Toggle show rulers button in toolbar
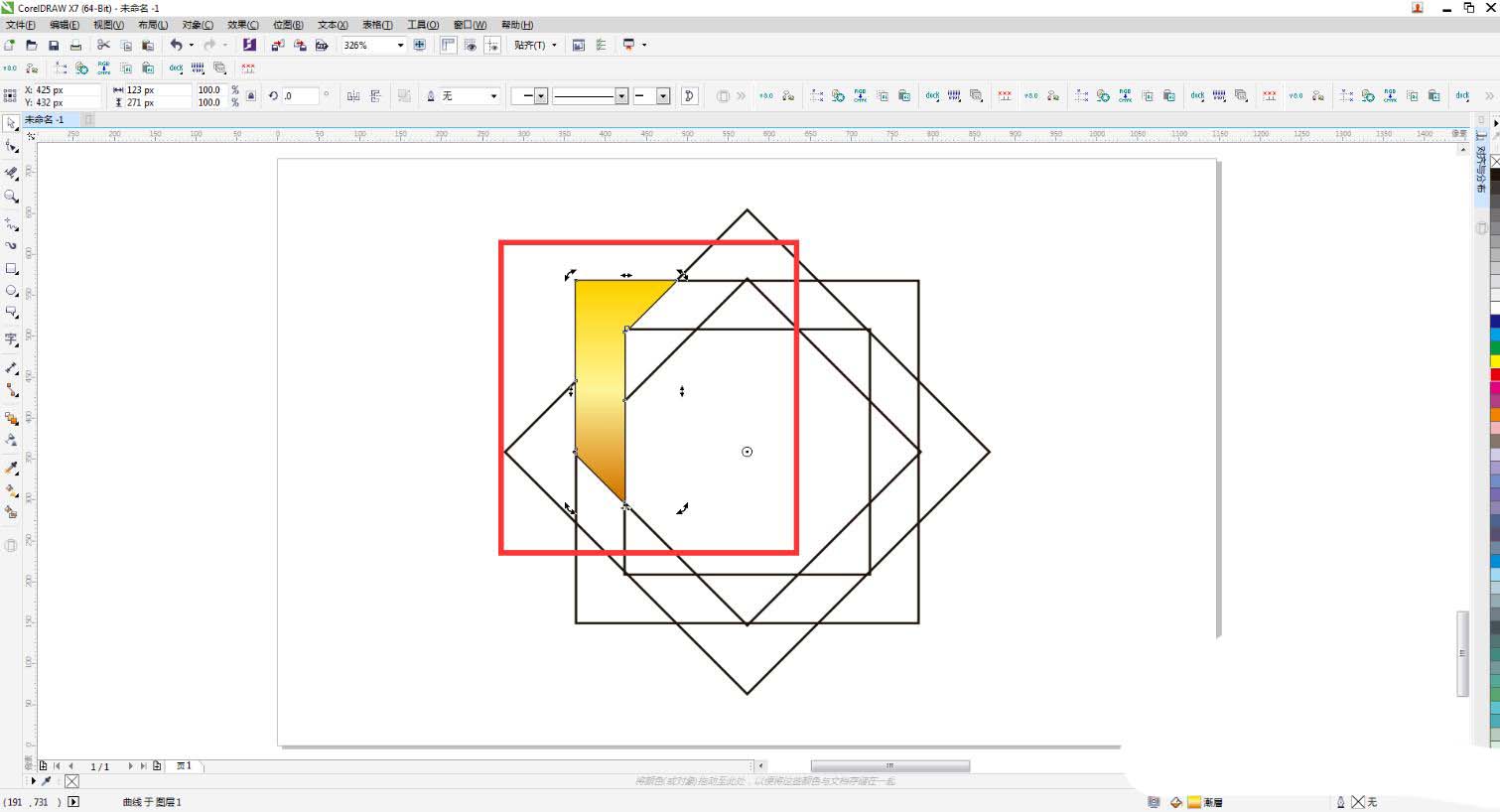Image resolution: width=1500 pixels, height=812 pixels. [x=448, y=46]
